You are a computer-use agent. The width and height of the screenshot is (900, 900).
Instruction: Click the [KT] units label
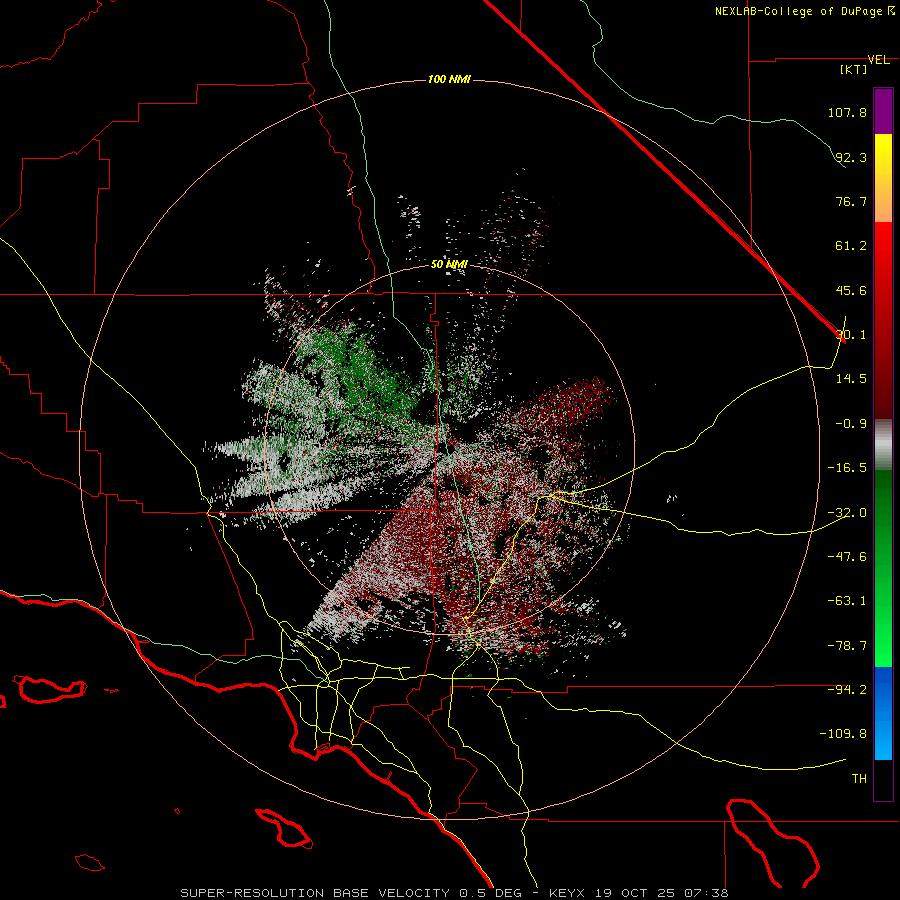point(854,69)
